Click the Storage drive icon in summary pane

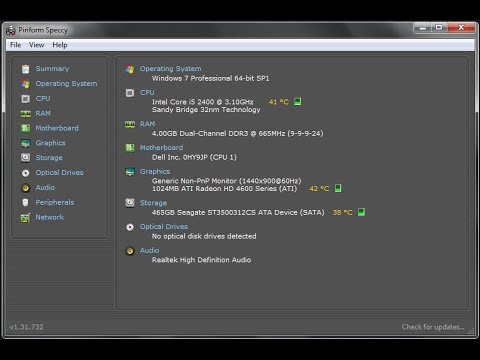pyautogui.click(x=130, y=203)
